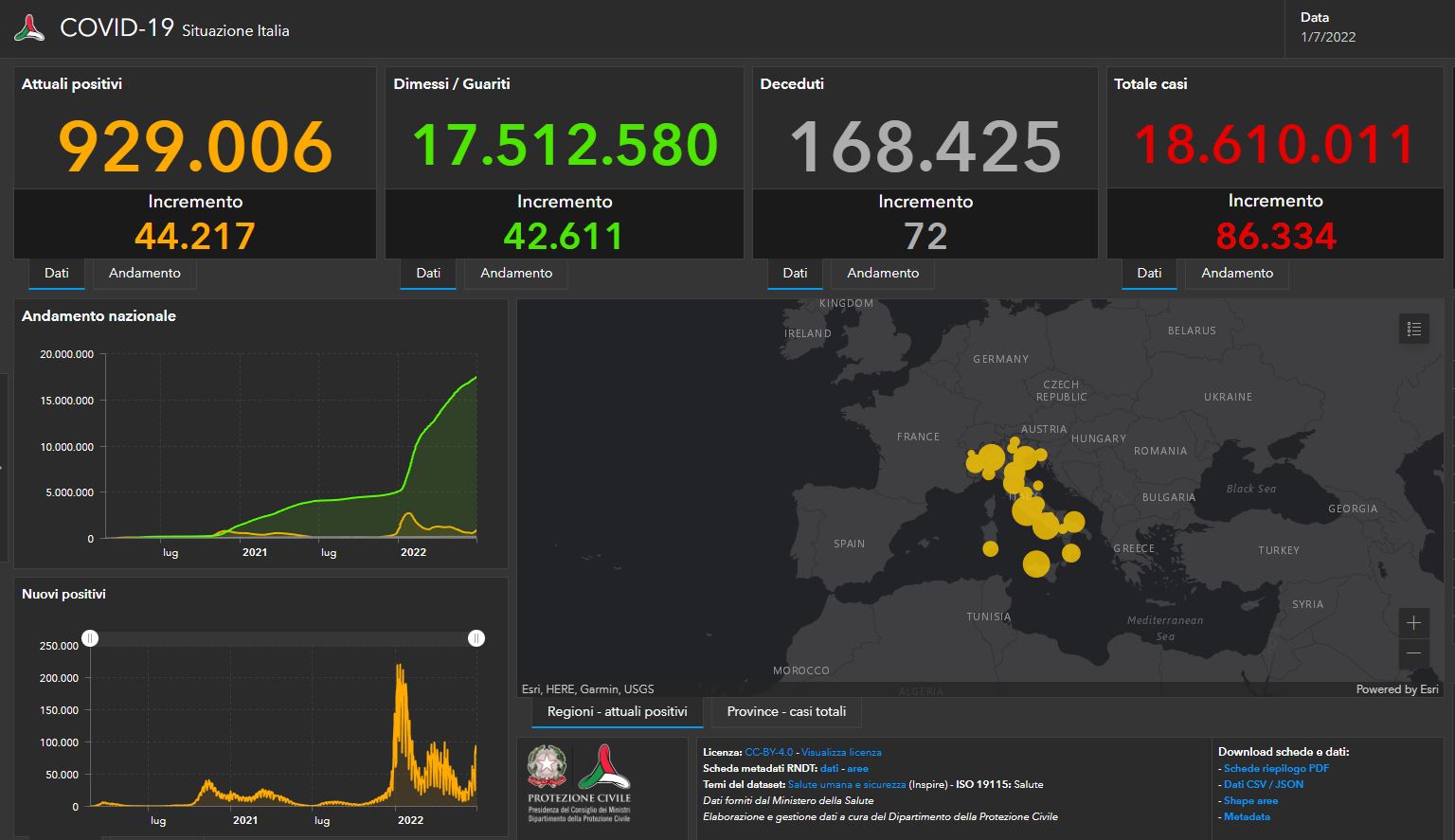This screenshot has height=840, width=1455.
Task: Click the Protezione Civile logo in the header
Action: coord(28,28)
